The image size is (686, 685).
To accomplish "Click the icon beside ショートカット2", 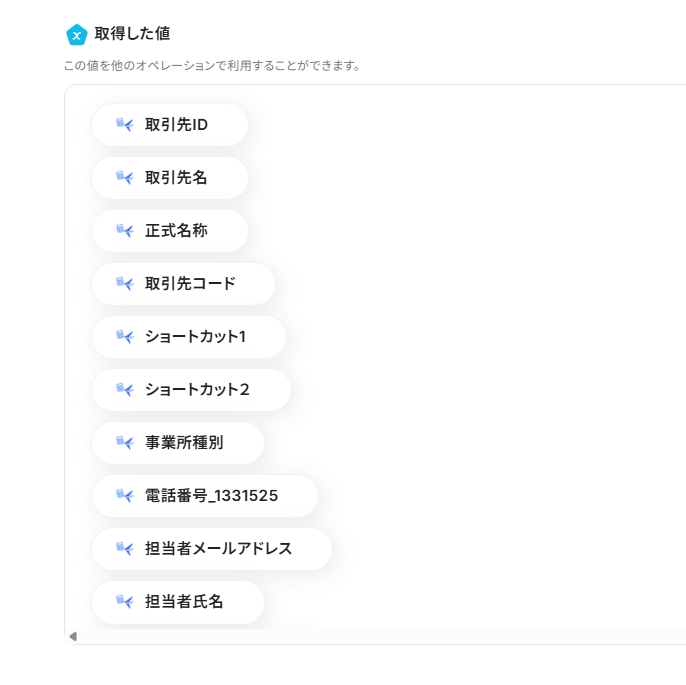I will click(x=125, y=389).
